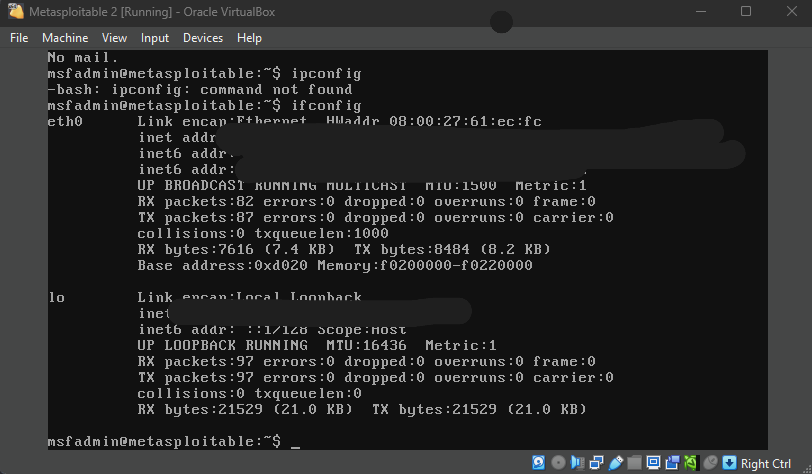The image size is (812, 474).
Task: Click the HWaddr 08:00:27:61:ec:fc text
Action: pyautogui.click(x=434, y=122)
